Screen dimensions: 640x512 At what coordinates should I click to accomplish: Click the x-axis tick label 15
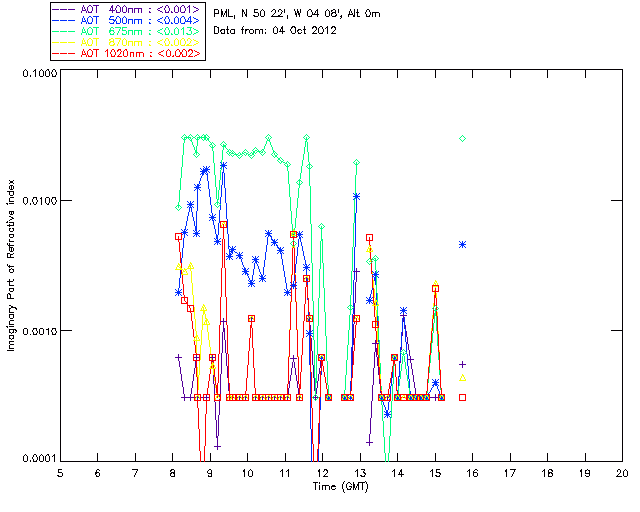click(x=435, y=473)
